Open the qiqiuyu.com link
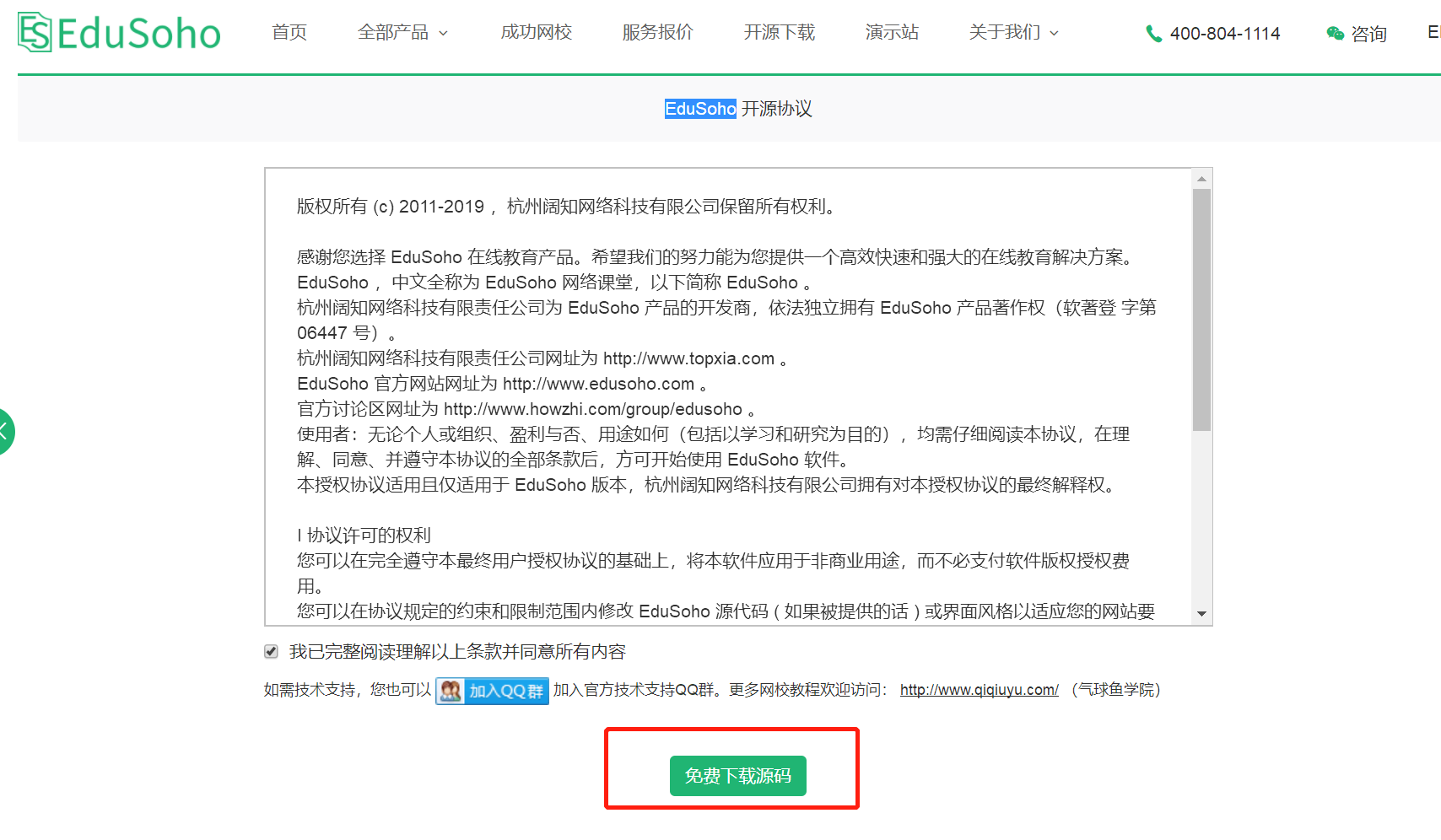 click(x=980, y=690)
